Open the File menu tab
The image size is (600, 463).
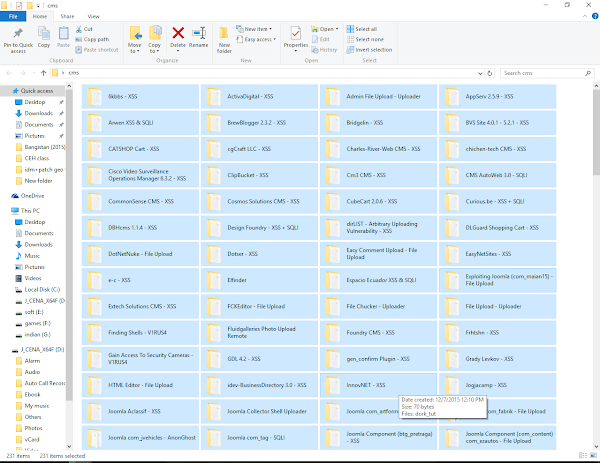(13, 16)
